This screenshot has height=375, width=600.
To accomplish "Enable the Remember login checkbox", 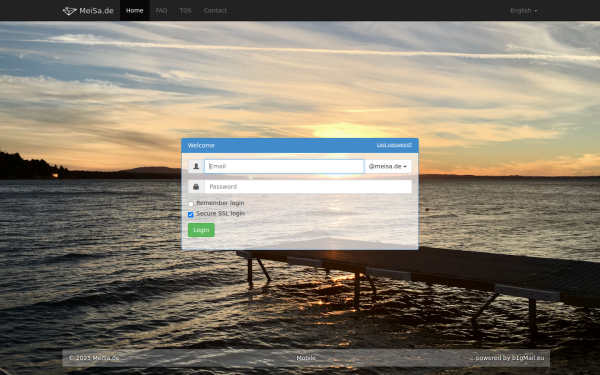I will pos(191,204).
